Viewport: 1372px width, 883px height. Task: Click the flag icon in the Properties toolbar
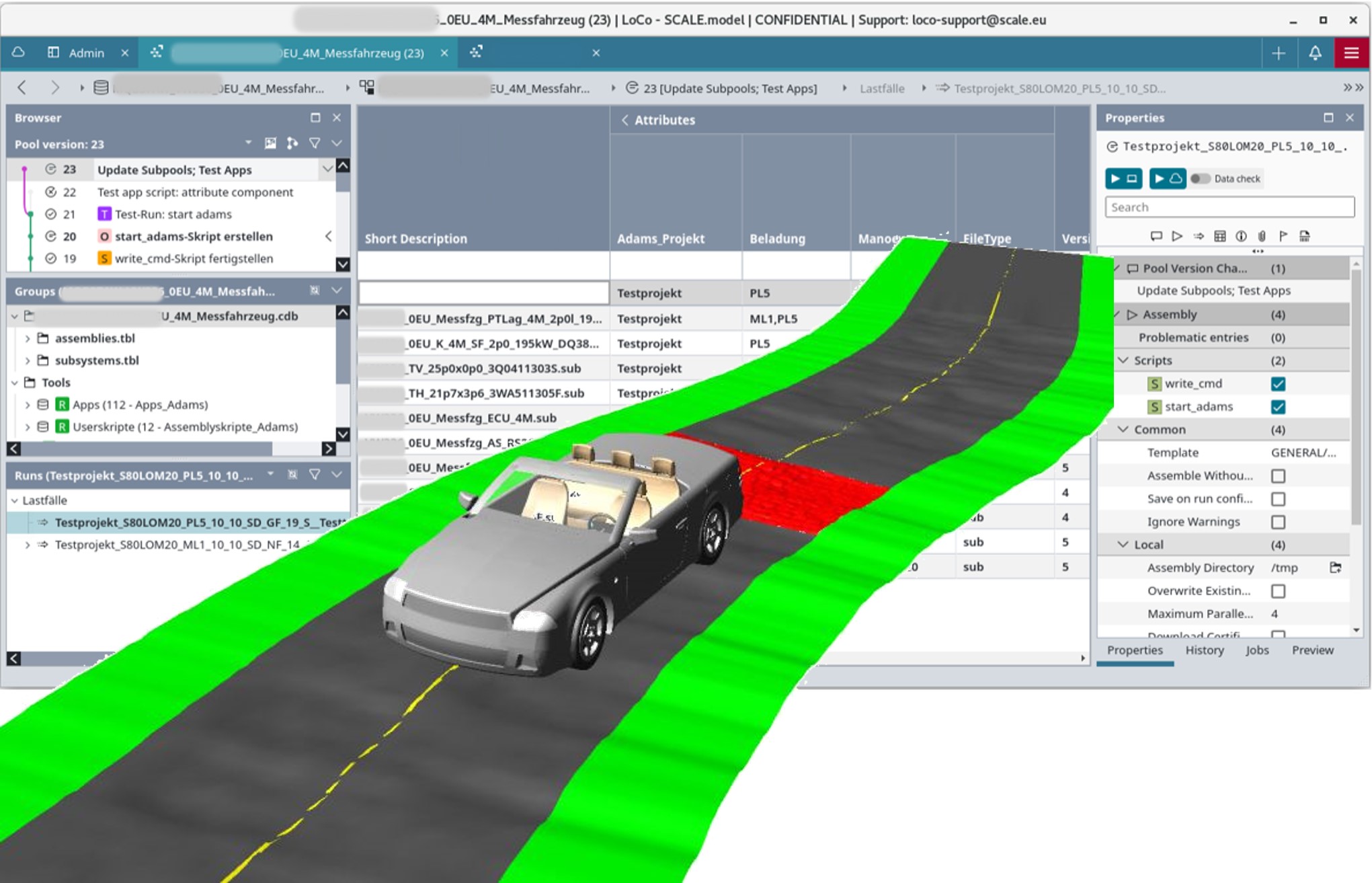1284,236
